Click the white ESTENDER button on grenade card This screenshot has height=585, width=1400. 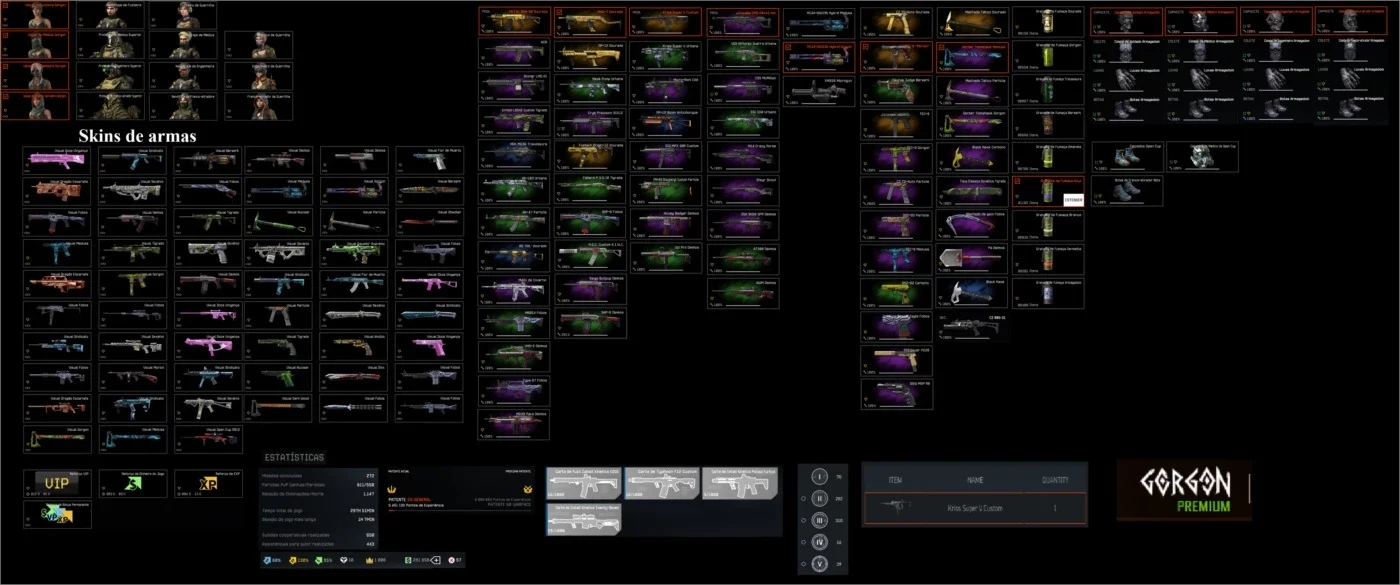coord(1073,200)
